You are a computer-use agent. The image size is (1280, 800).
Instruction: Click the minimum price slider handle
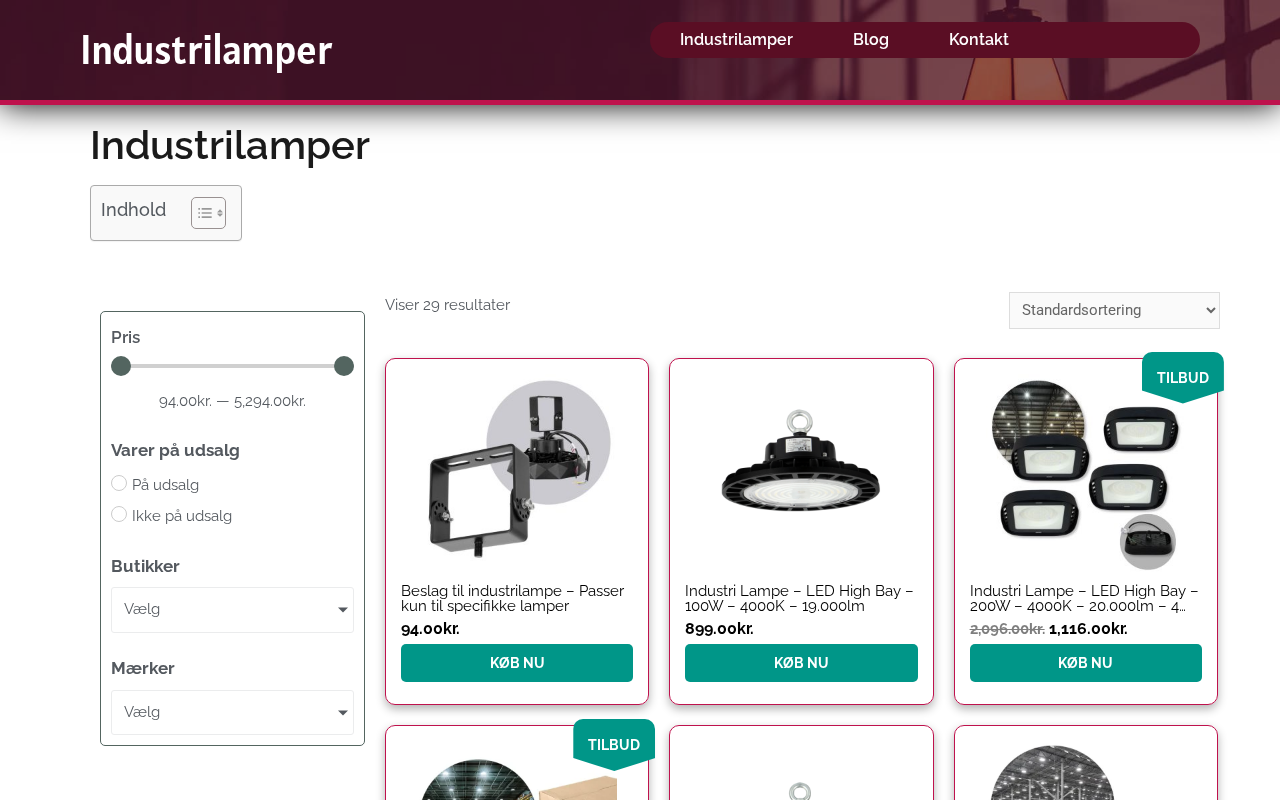(x=121, y=366)
